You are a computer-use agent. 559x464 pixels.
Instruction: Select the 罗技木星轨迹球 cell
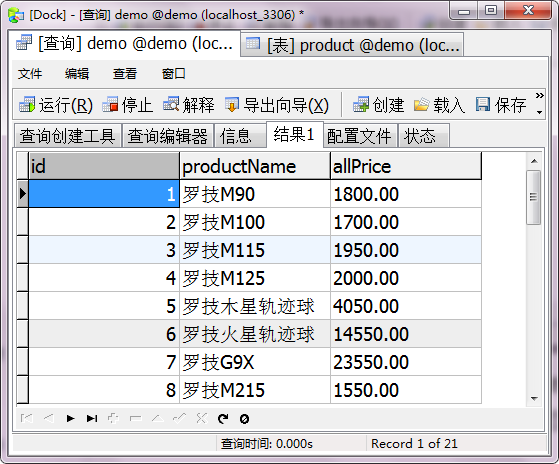coord(255,306)
